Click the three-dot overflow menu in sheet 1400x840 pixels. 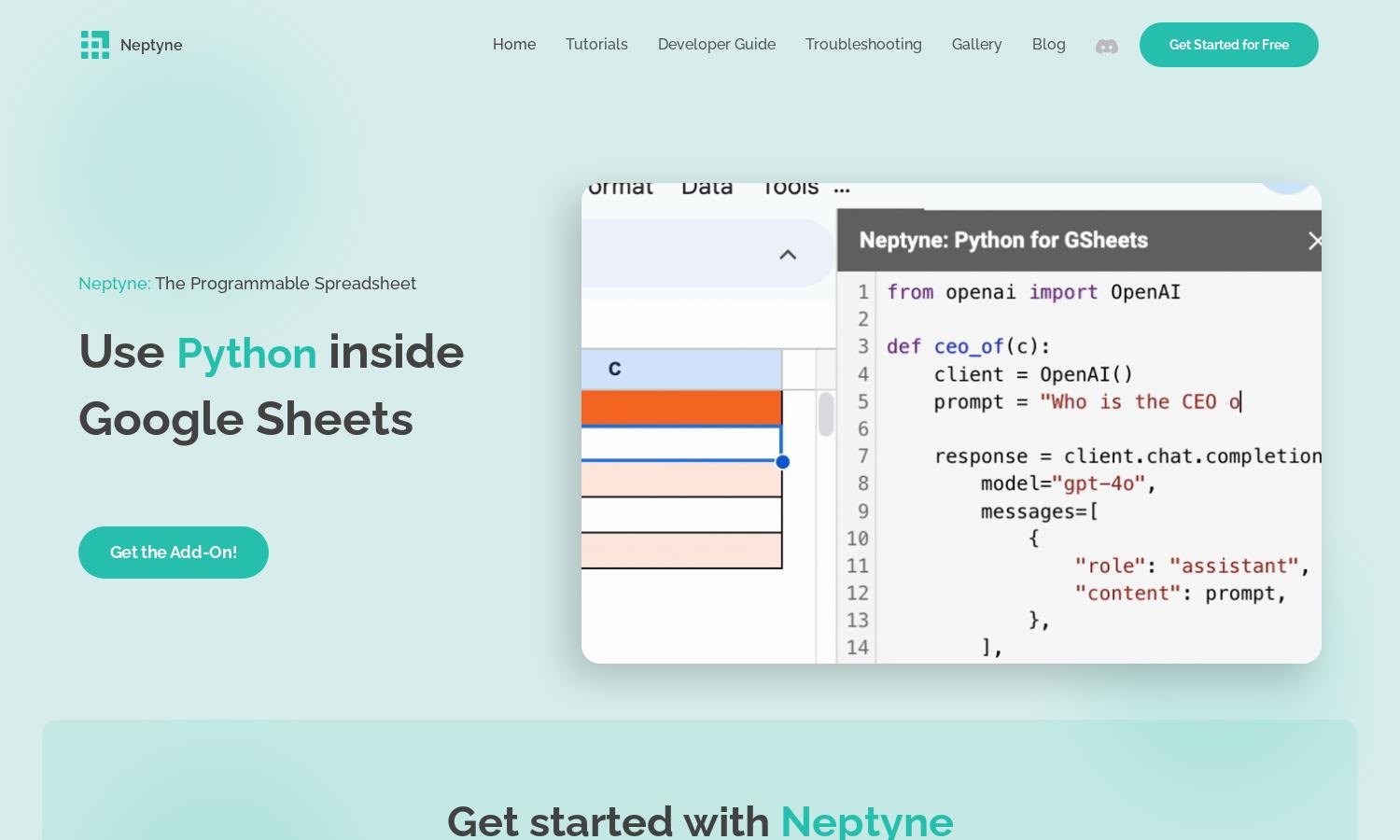pyautogui.click(x=842, y=190)
